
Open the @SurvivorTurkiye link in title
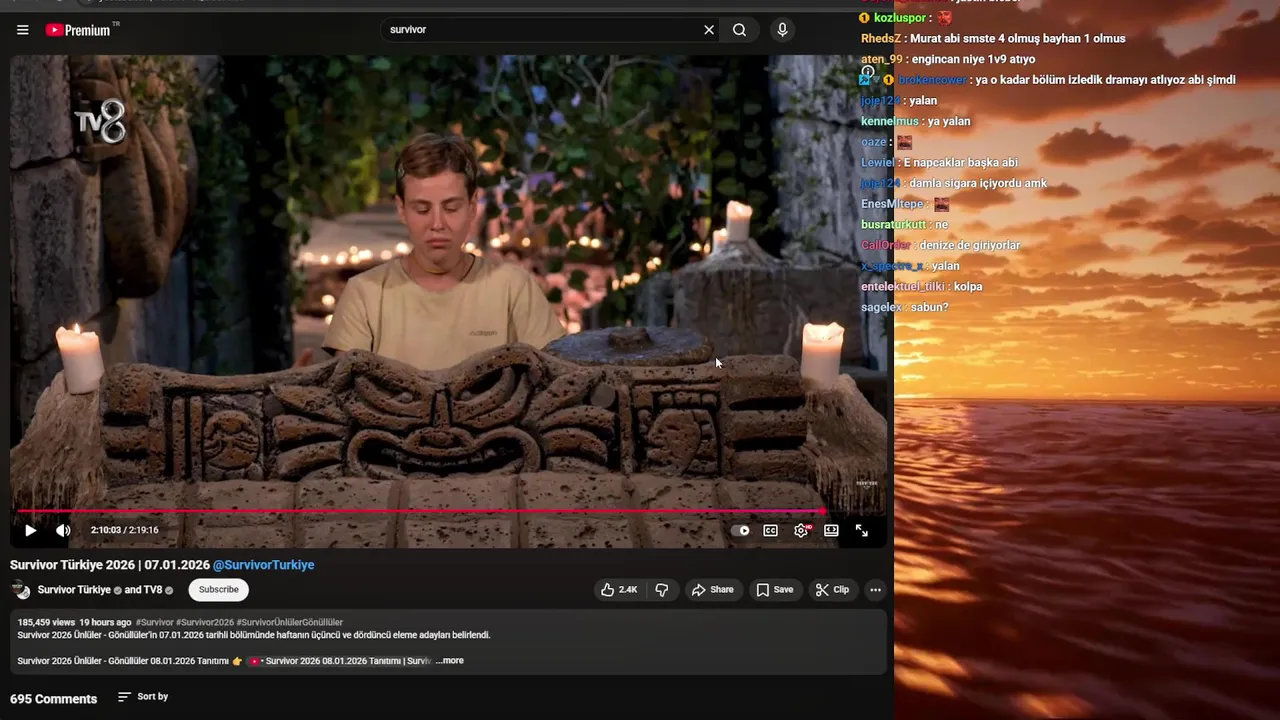264,565
